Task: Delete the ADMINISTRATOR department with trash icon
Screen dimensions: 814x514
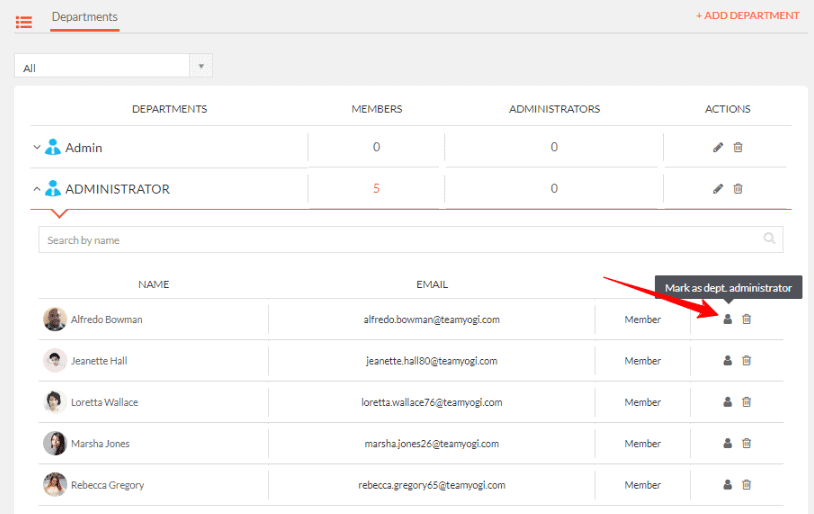Action: (x=738, y=189)
